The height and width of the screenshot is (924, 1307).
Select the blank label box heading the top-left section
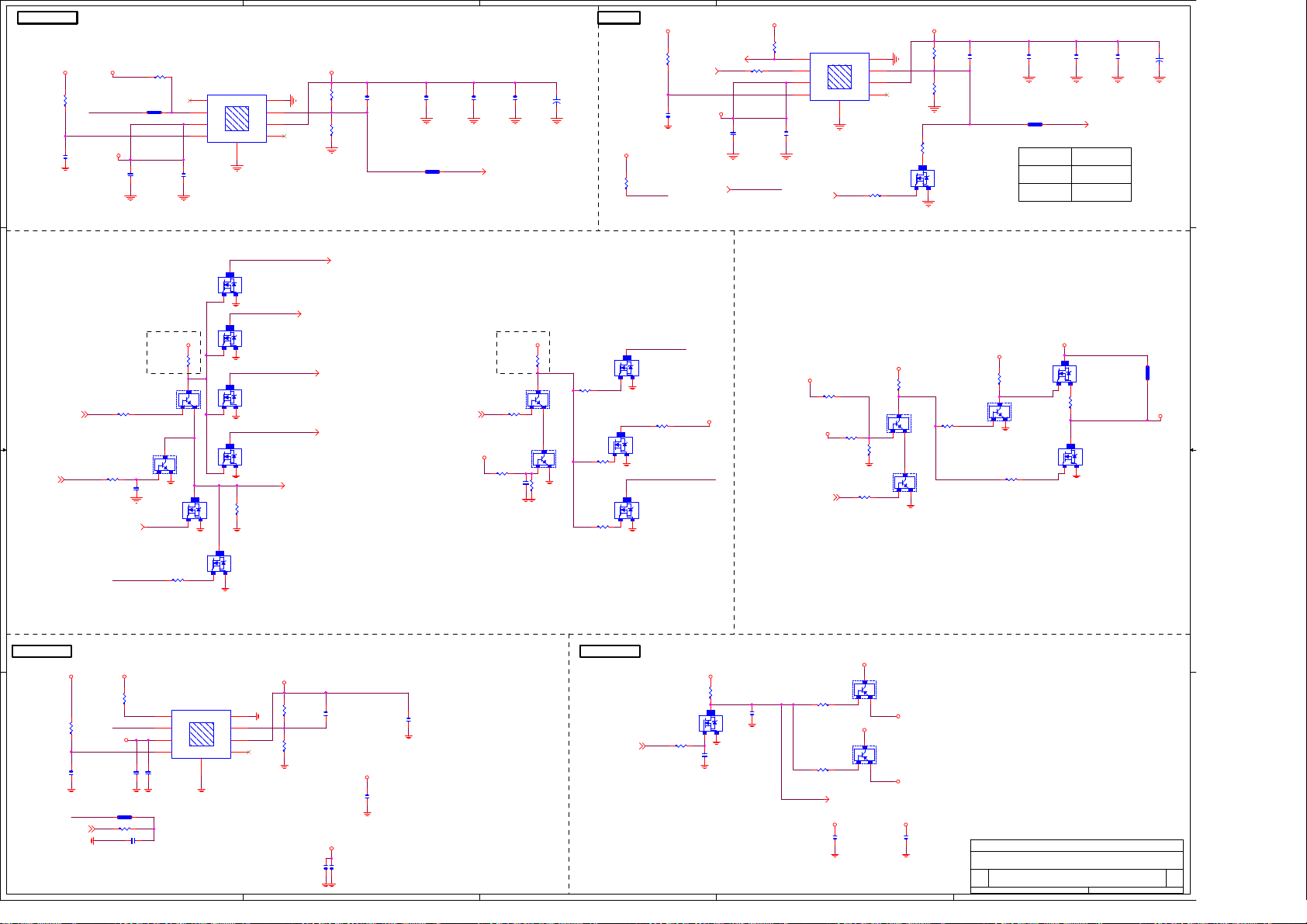47,18
